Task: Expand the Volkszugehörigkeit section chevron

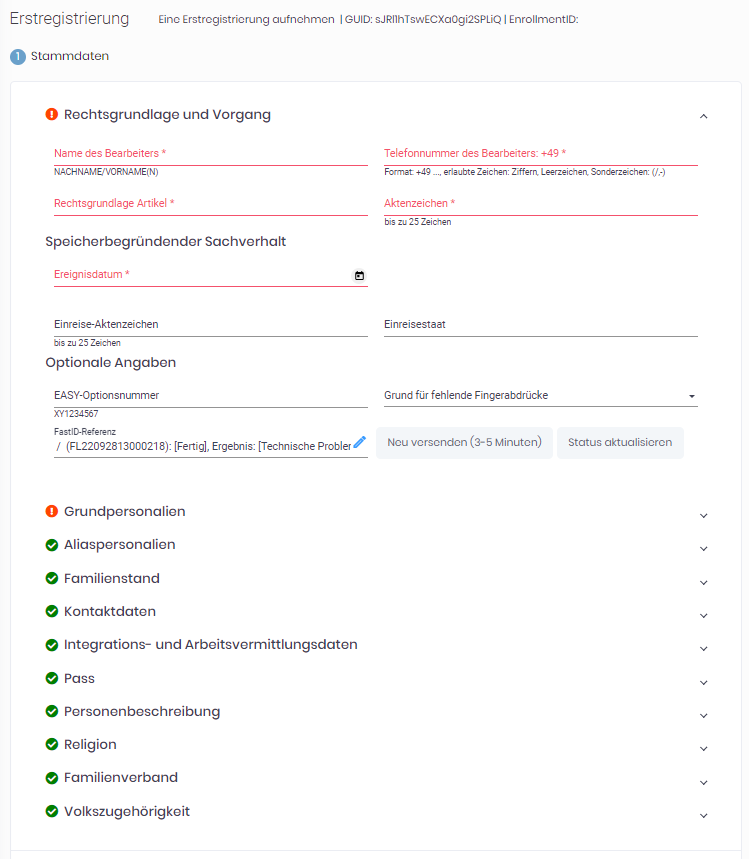Action: click(x=704, y=815)
